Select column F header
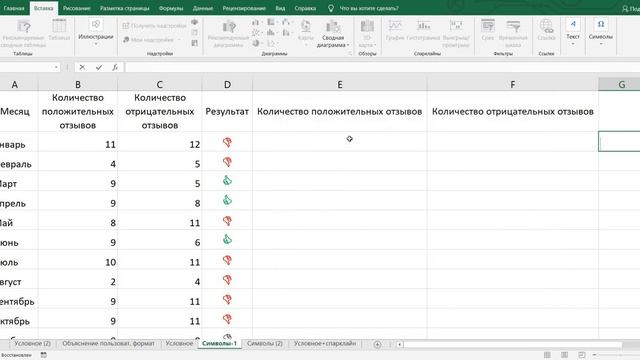The height and width of the screenshot is (360, 640). (513, 84)
